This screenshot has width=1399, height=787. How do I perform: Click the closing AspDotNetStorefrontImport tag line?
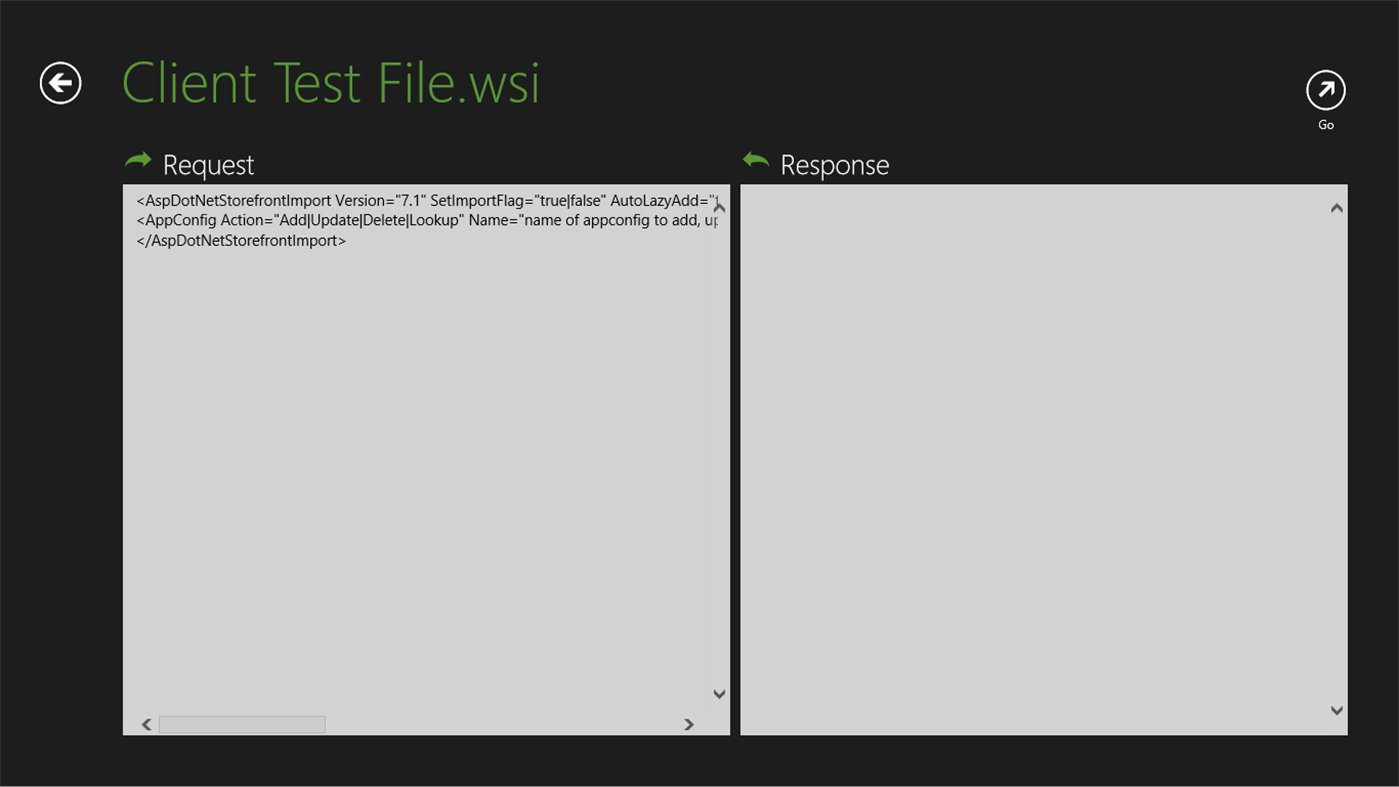coord(241,240)
